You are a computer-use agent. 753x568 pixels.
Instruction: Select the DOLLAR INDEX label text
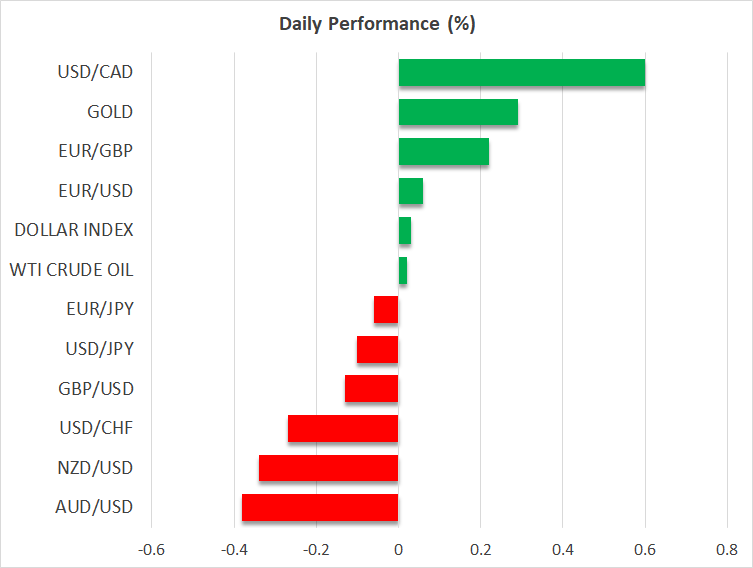click(74, 230)
